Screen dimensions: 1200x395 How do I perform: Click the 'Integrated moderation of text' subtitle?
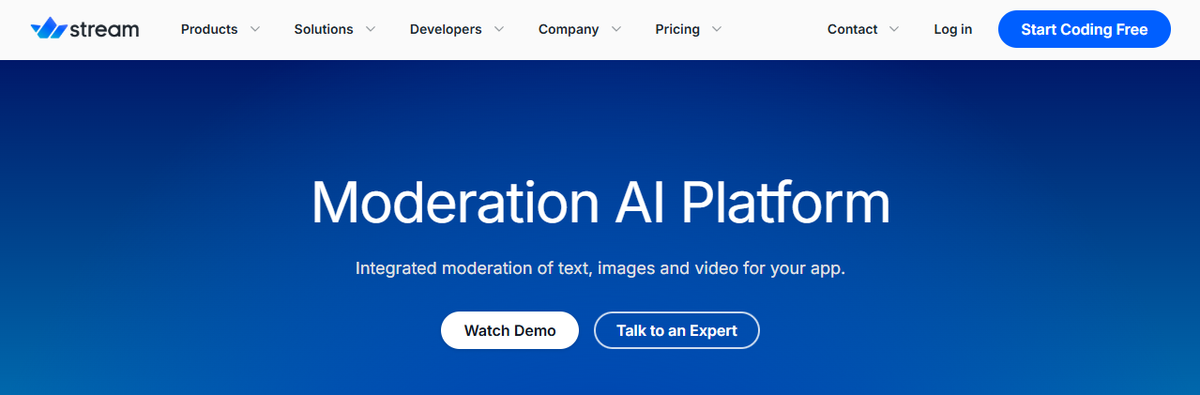pyautogui.click(x=600, y=269)
